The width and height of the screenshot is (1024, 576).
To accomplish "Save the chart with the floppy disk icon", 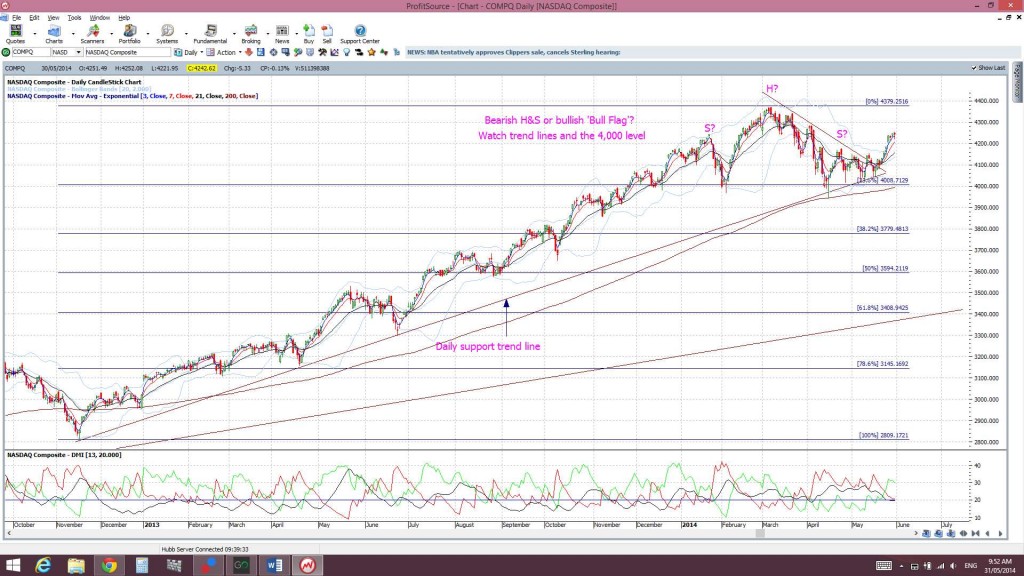I will pyautogui.click(x=261, y=52).
